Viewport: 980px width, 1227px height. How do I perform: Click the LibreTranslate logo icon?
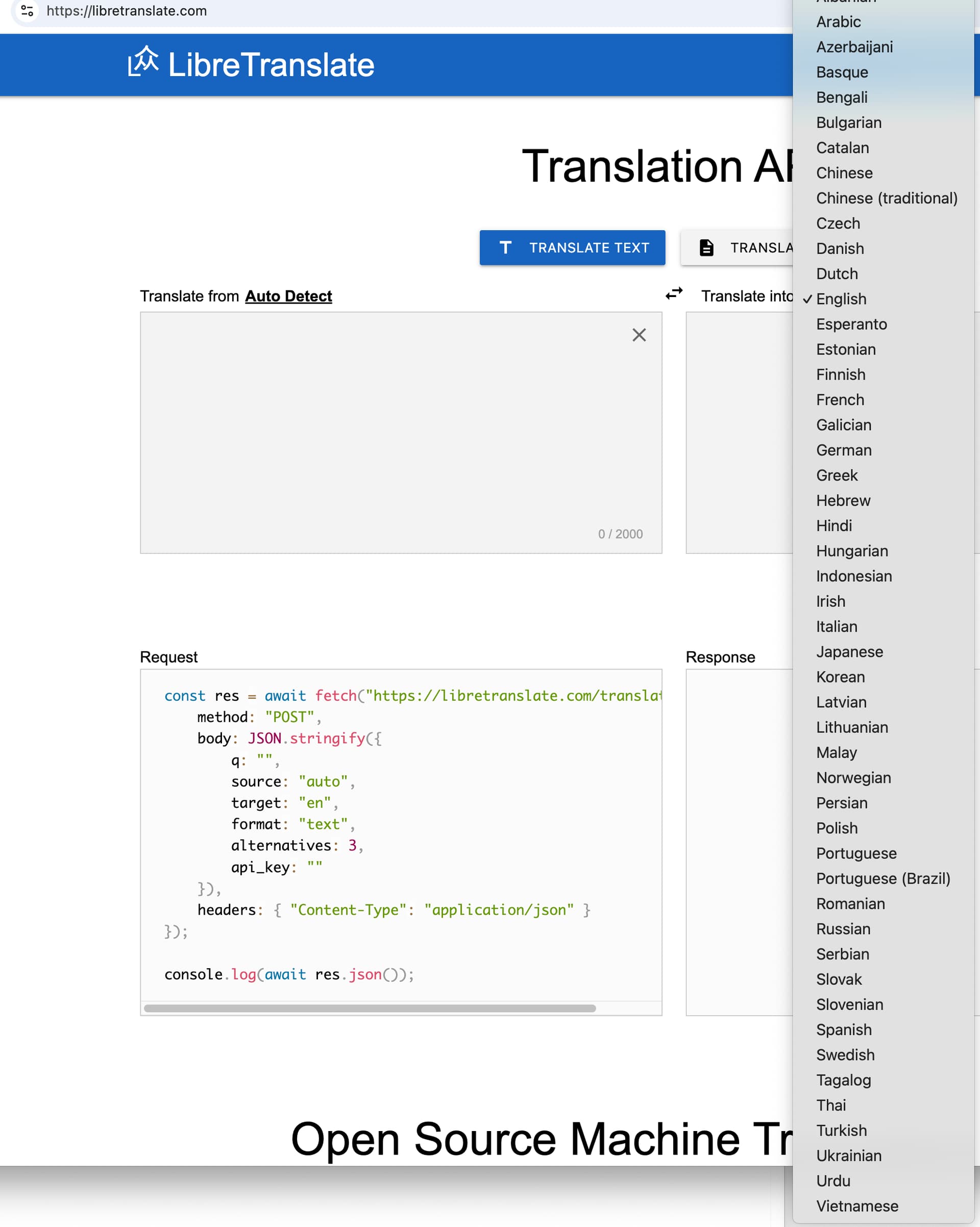pos(143,61)
